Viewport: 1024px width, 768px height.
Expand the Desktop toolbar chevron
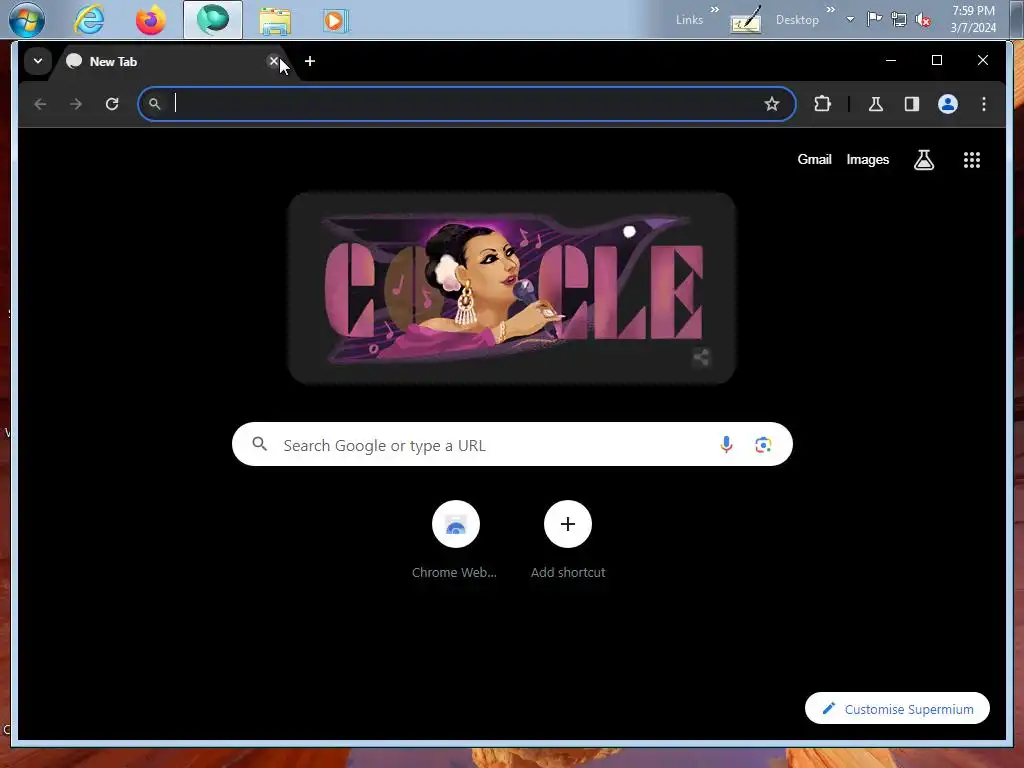(830, 10)
